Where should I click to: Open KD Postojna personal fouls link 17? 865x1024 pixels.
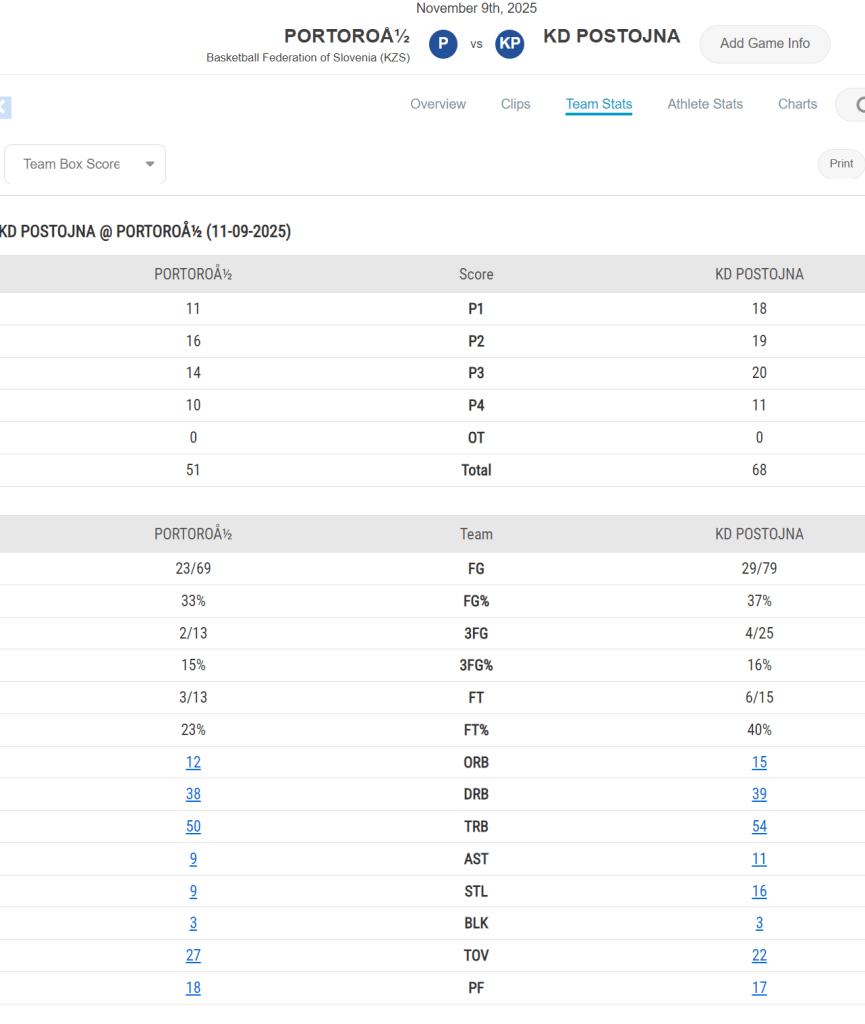(x=759, y=988)
